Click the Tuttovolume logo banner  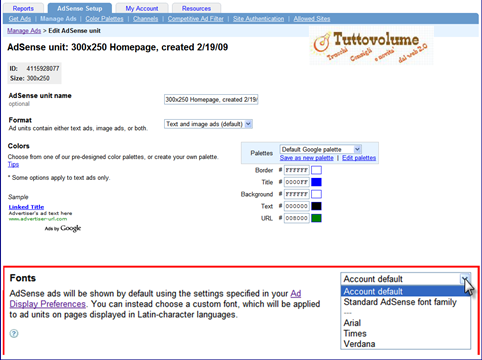[x=371, y=46]
